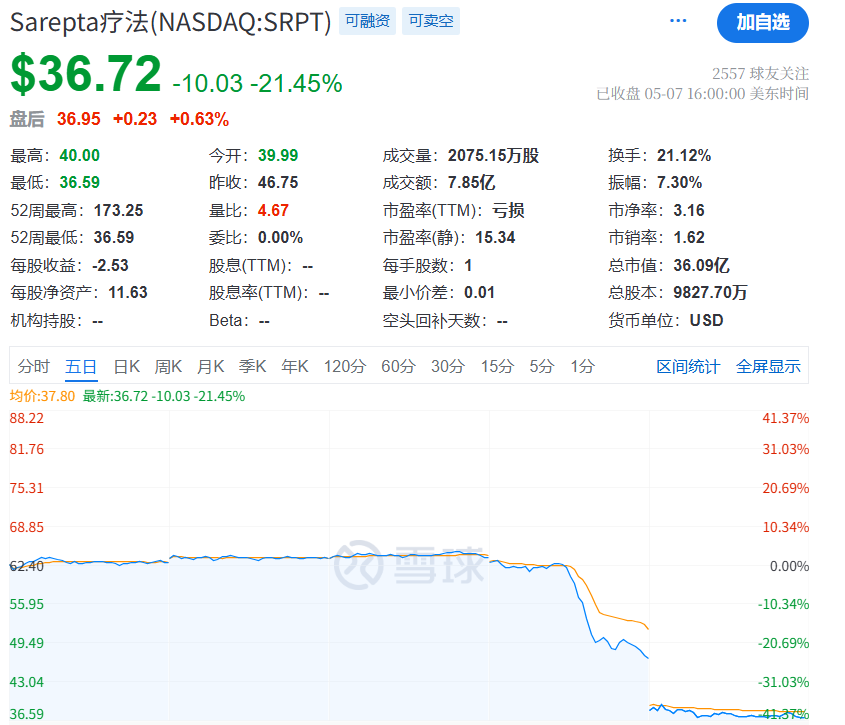Click the 市盈率(TTM) value 亏损
845x725 pixels.
pyautogui.click(x=508, y=210)
